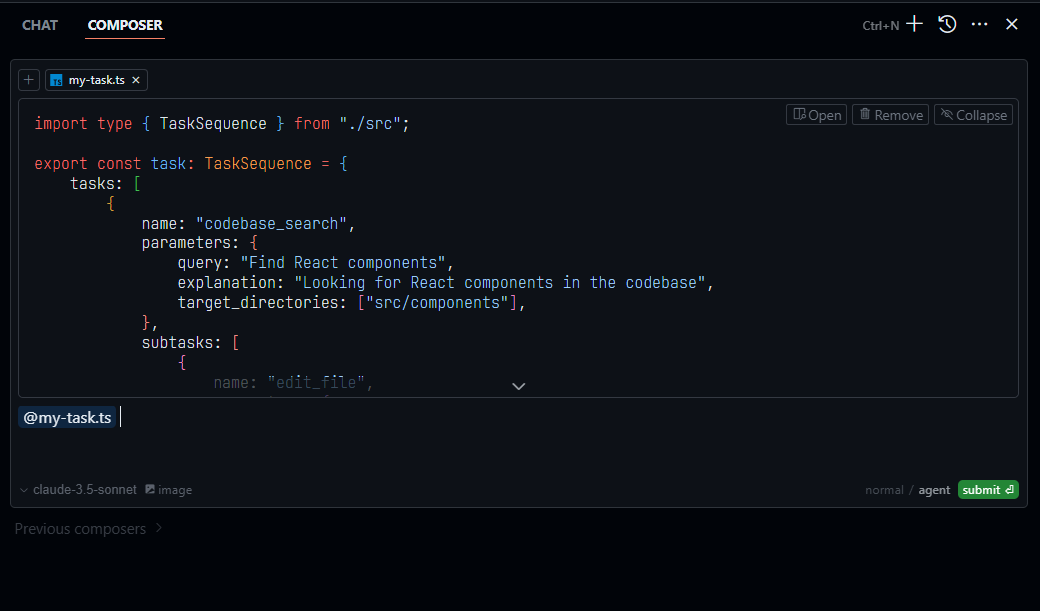Screen dimensions: 1040x611
Task: Create a new composer with plus icon
Action: [x=915, y=25]
